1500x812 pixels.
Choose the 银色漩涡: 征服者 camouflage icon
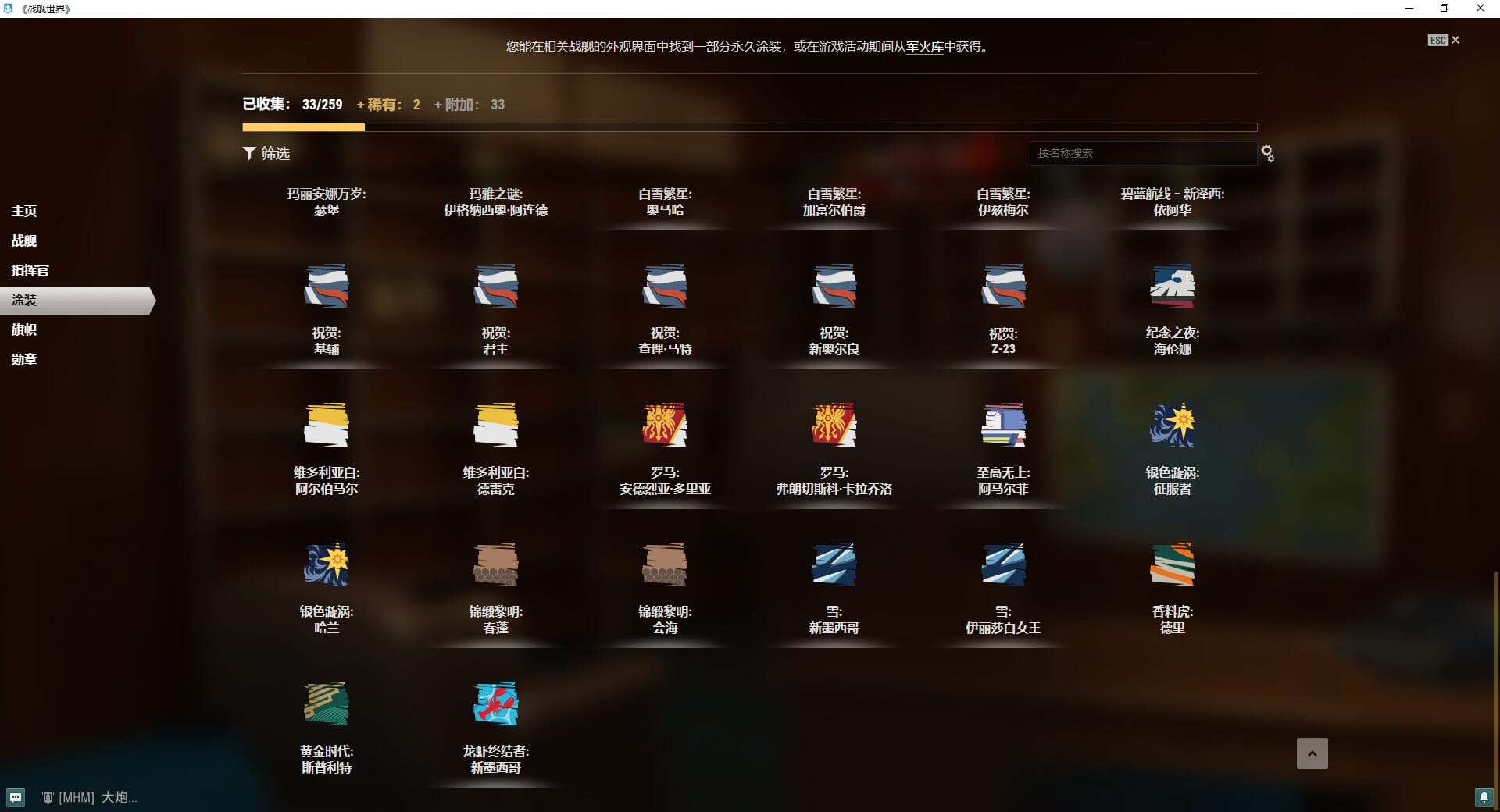click(x=1172, y=425)
